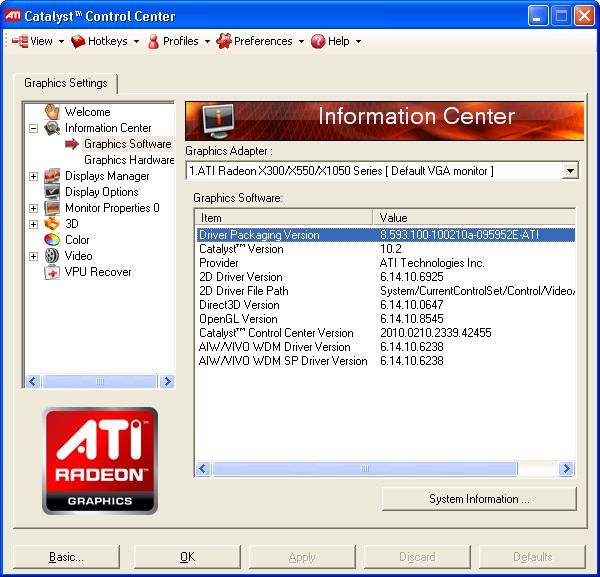Screen dimensions: 600x577
Task: Select the Provider row
Action: (x=385, y=263)
